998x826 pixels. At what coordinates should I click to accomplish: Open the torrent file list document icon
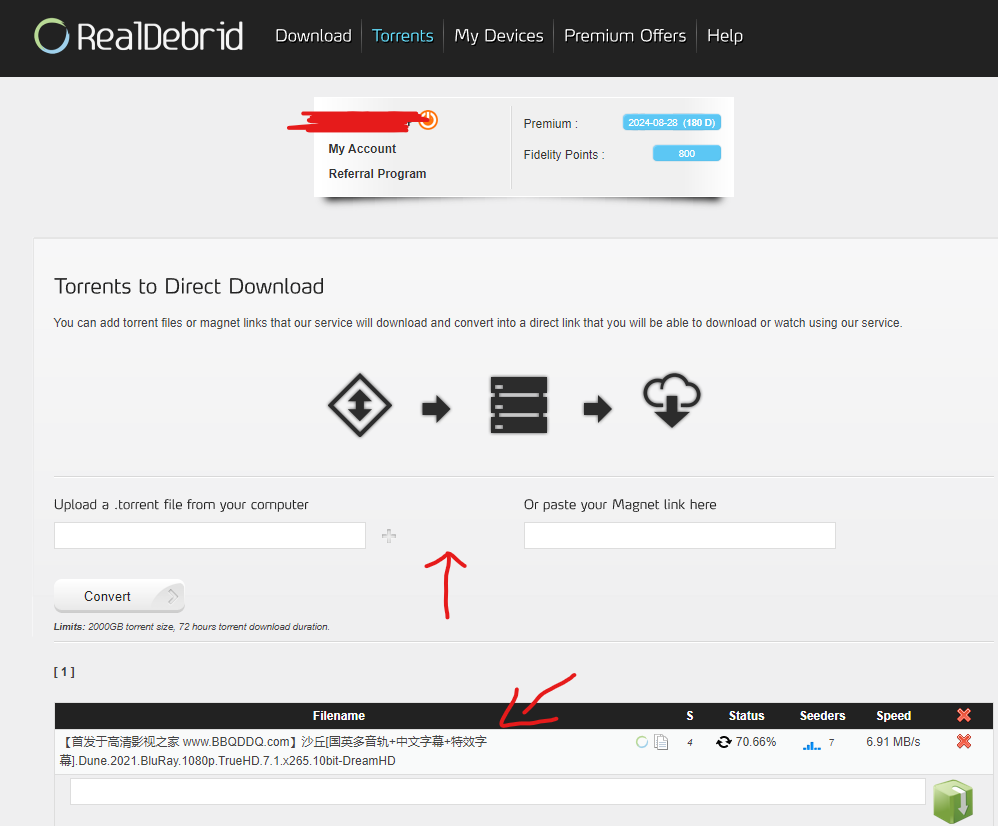click(661, 742)
